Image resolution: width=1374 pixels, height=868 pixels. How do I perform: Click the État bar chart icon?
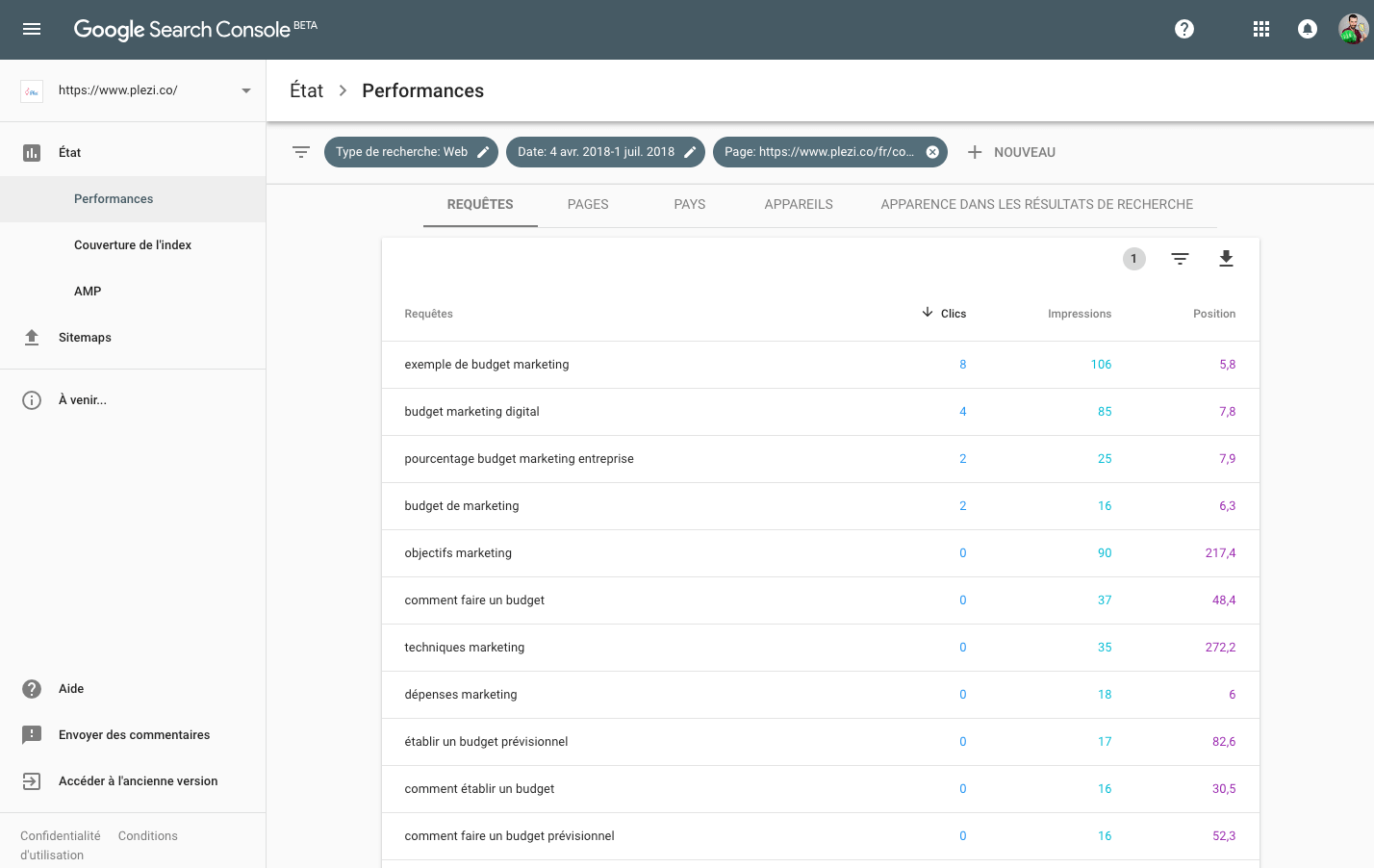(x=32, y=153)
